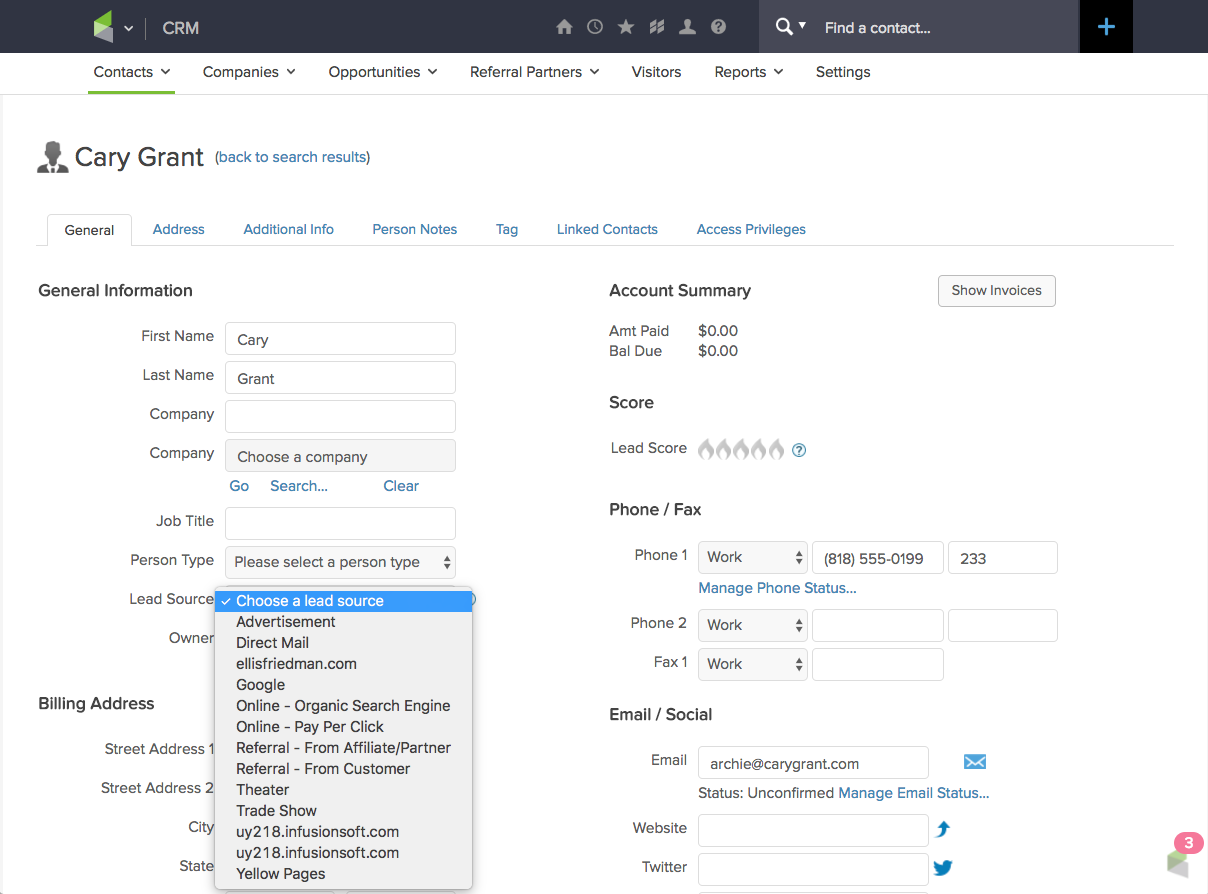Click the green plus quick-add button

coord(1106,27)
